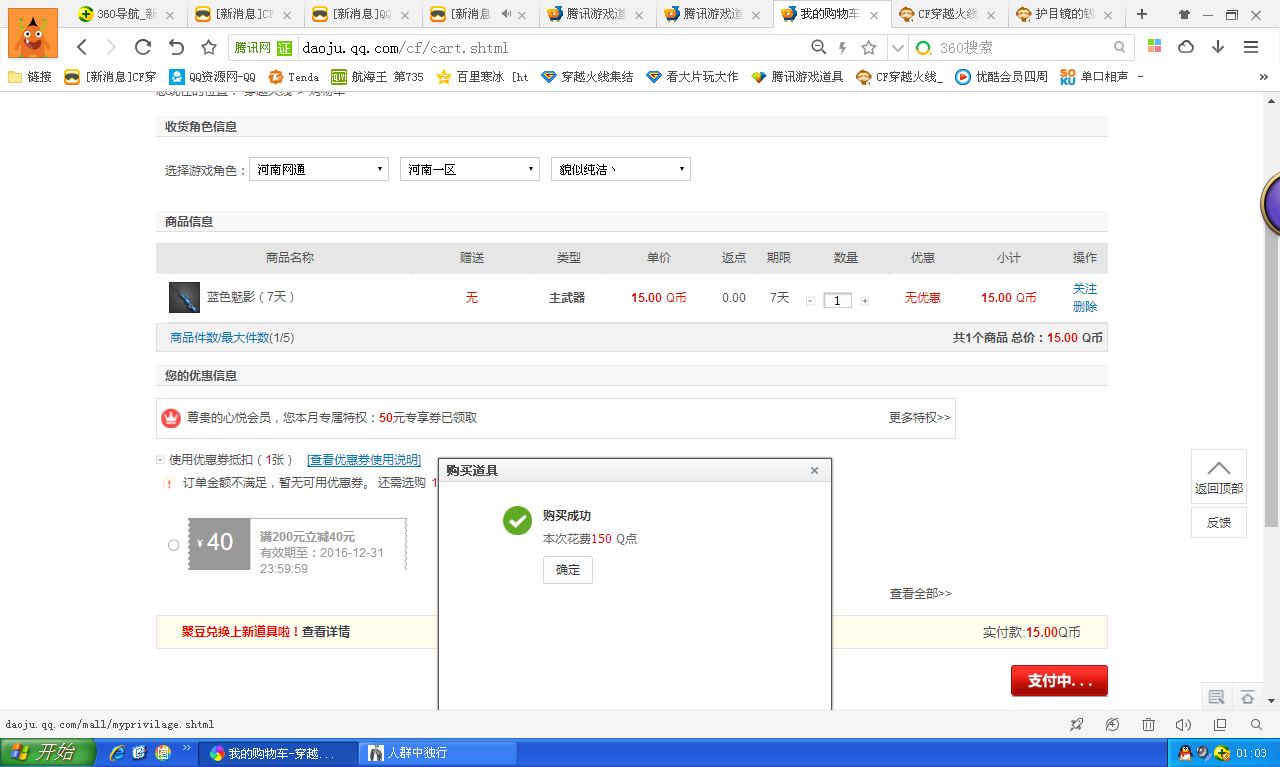Viewport: 1280px width, 767px height.
Task: Close the 购买道具 dialog with X
Action: tap(814, 470)
